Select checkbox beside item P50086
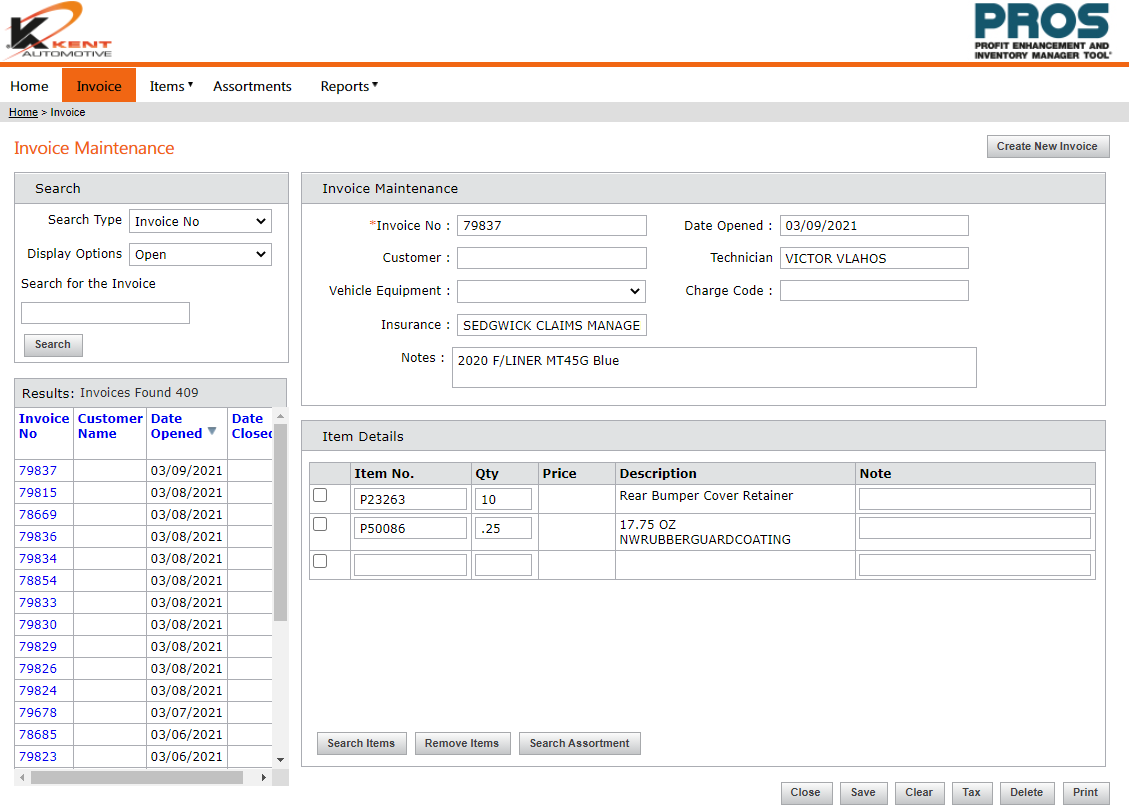Screen dimensions: 1129x809 [320, 524]
